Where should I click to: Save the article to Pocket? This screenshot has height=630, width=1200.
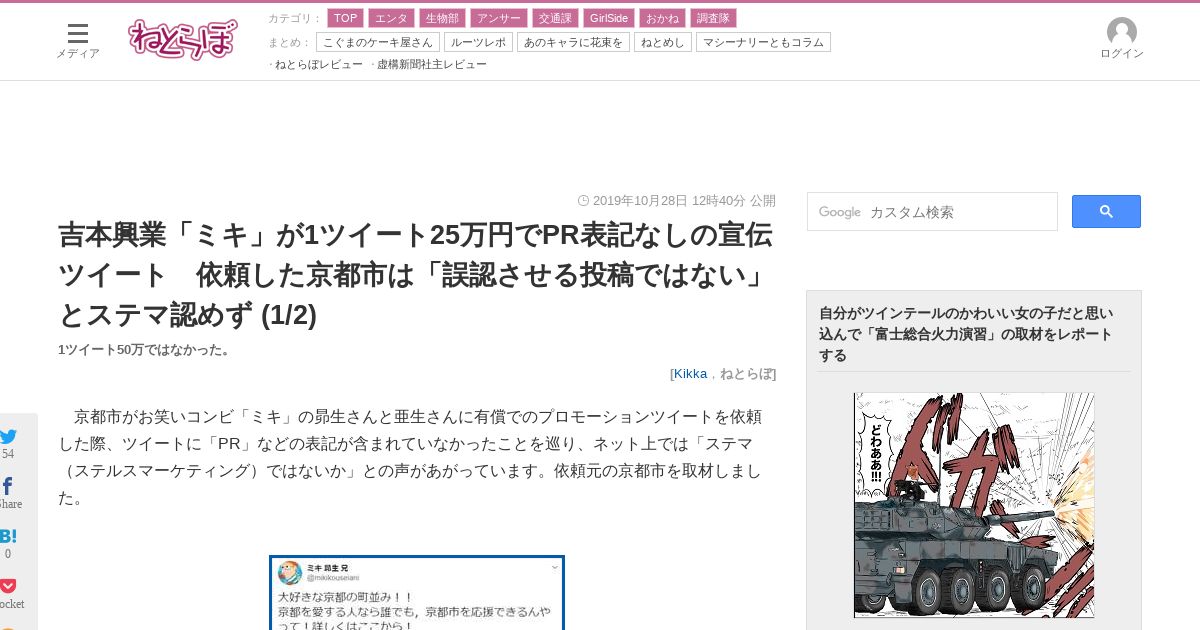point(8,586)
